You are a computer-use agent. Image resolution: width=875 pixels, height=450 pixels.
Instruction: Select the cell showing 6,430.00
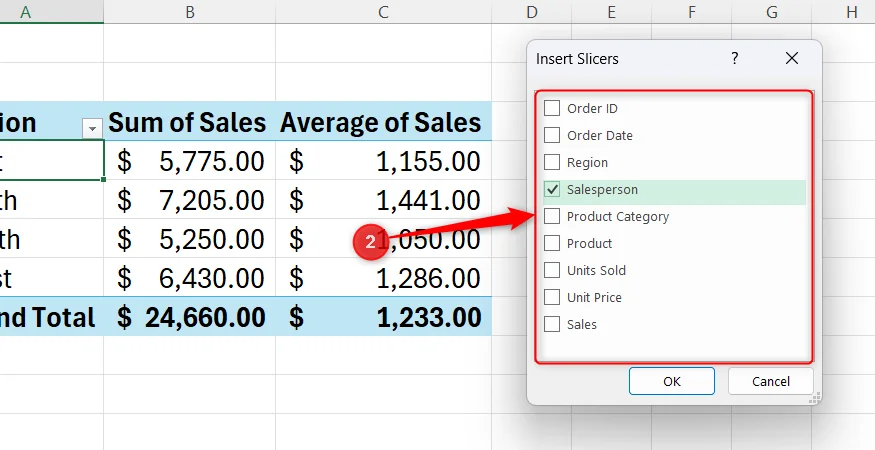tap(190, 278)
